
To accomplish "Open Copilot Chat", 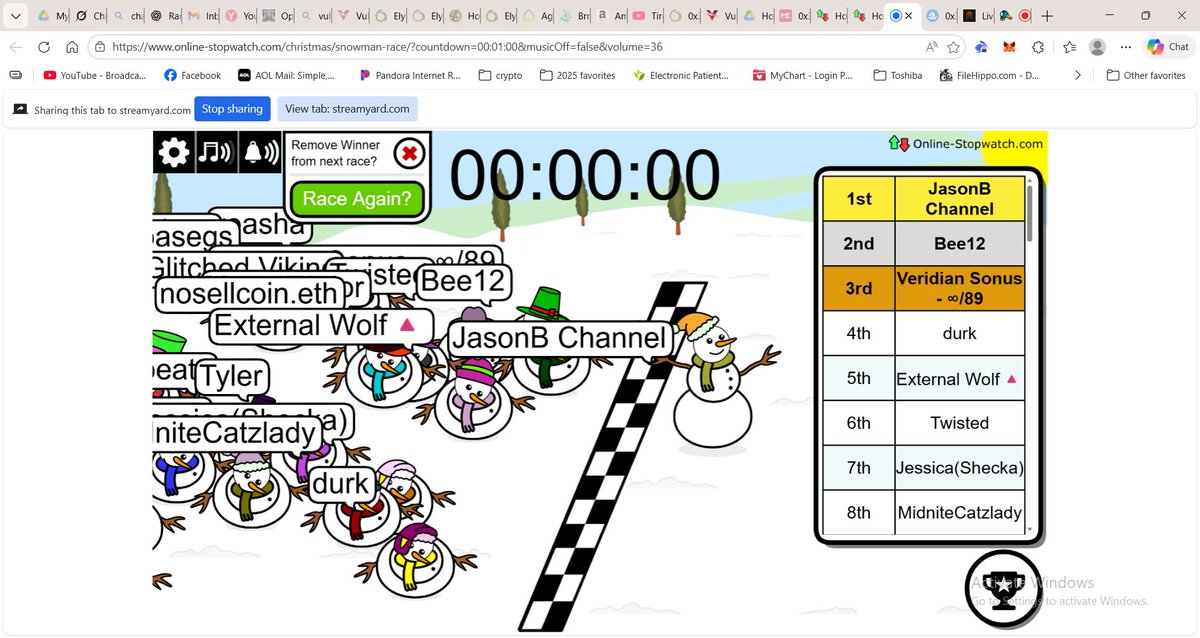I will pos(1168,47).
